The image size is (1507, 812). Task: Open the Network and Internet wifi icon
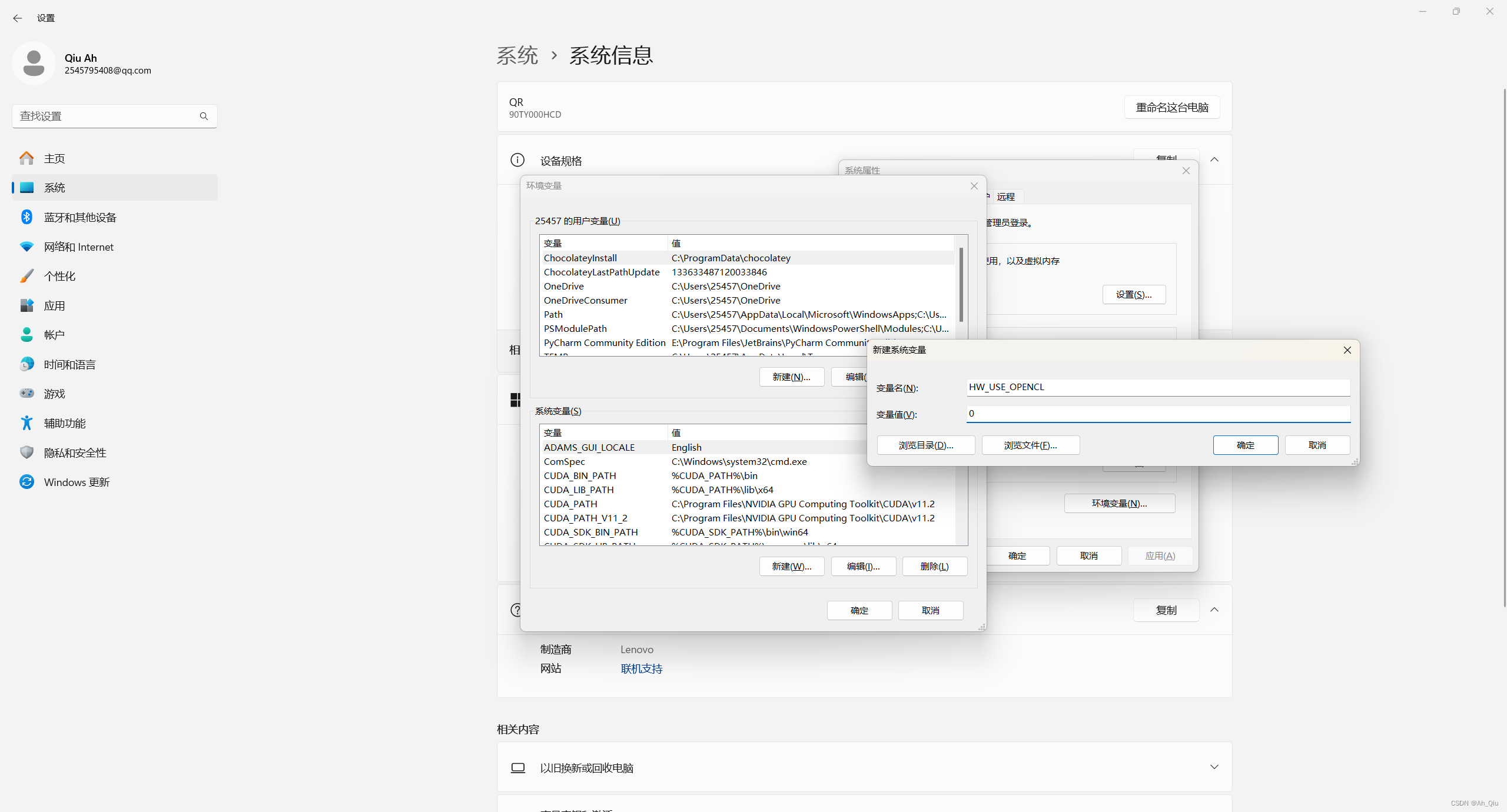[x=26, y=247]
